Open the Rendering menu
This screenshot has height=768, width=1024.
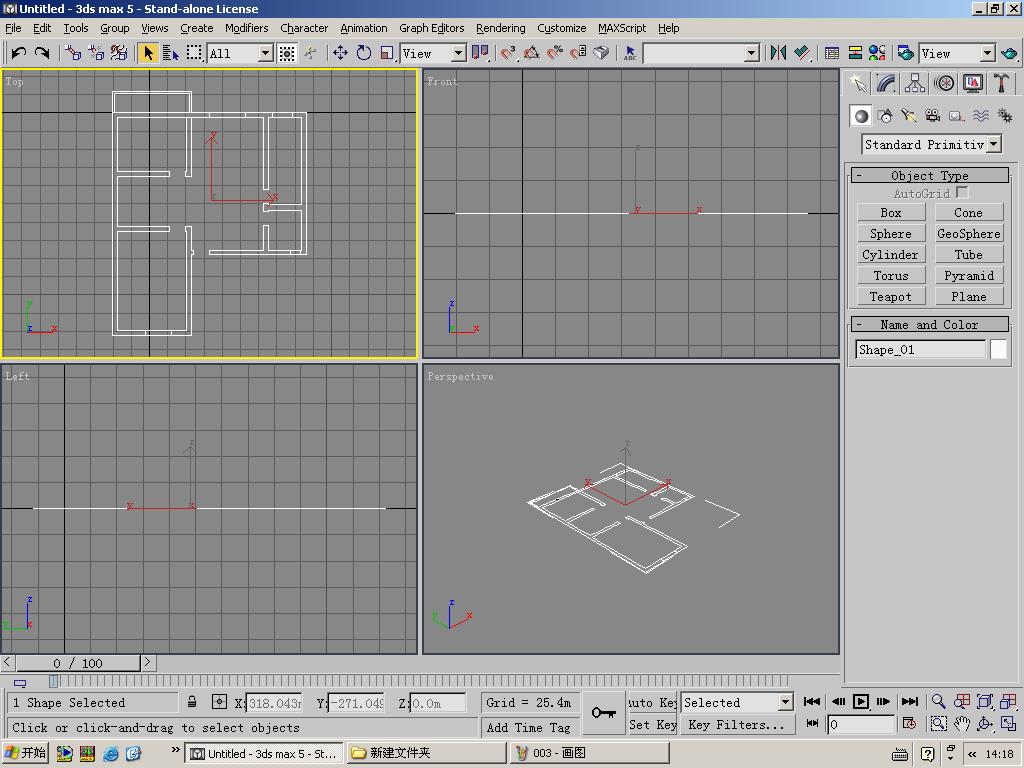(500, 28)
